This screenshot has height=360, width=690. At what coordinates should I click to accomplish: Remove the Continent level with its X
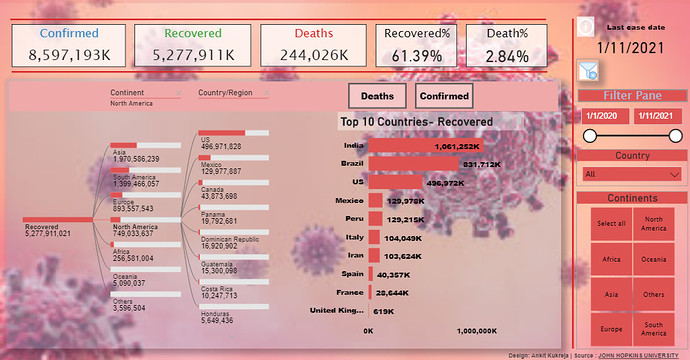pyautogui.click(x=179, y=93)
